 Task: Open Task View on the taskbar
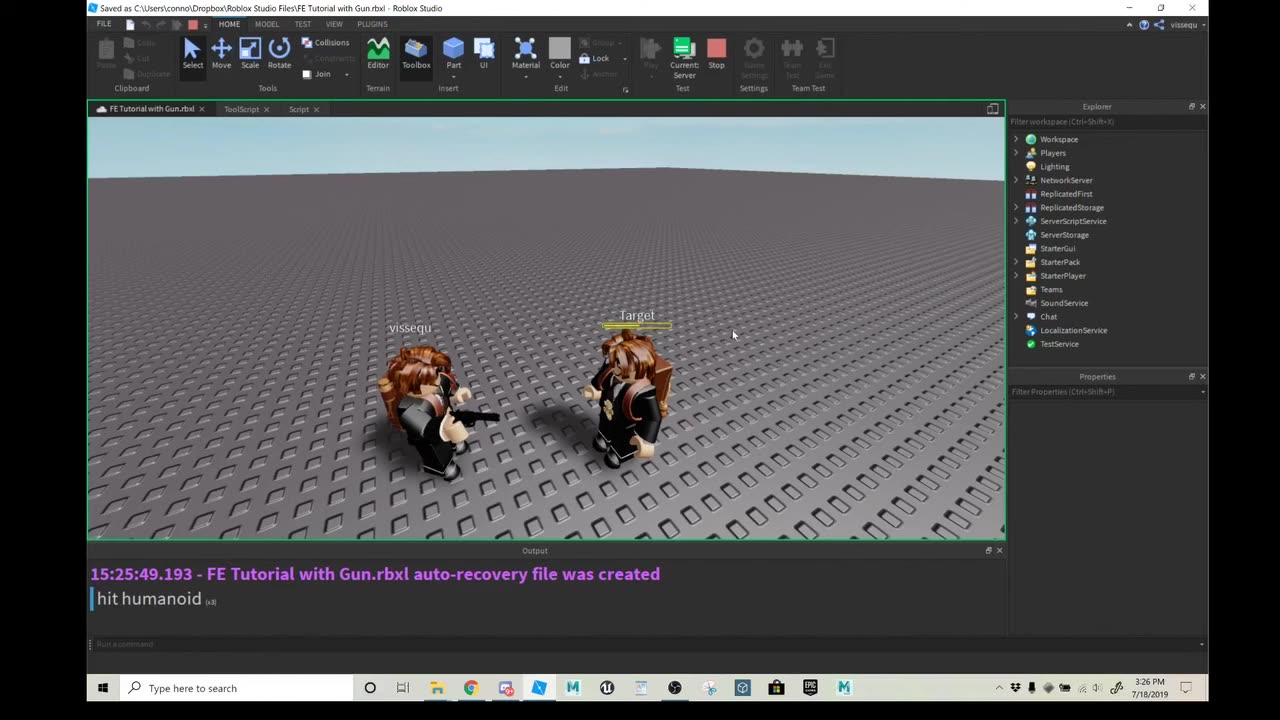(x=403, y=688)
